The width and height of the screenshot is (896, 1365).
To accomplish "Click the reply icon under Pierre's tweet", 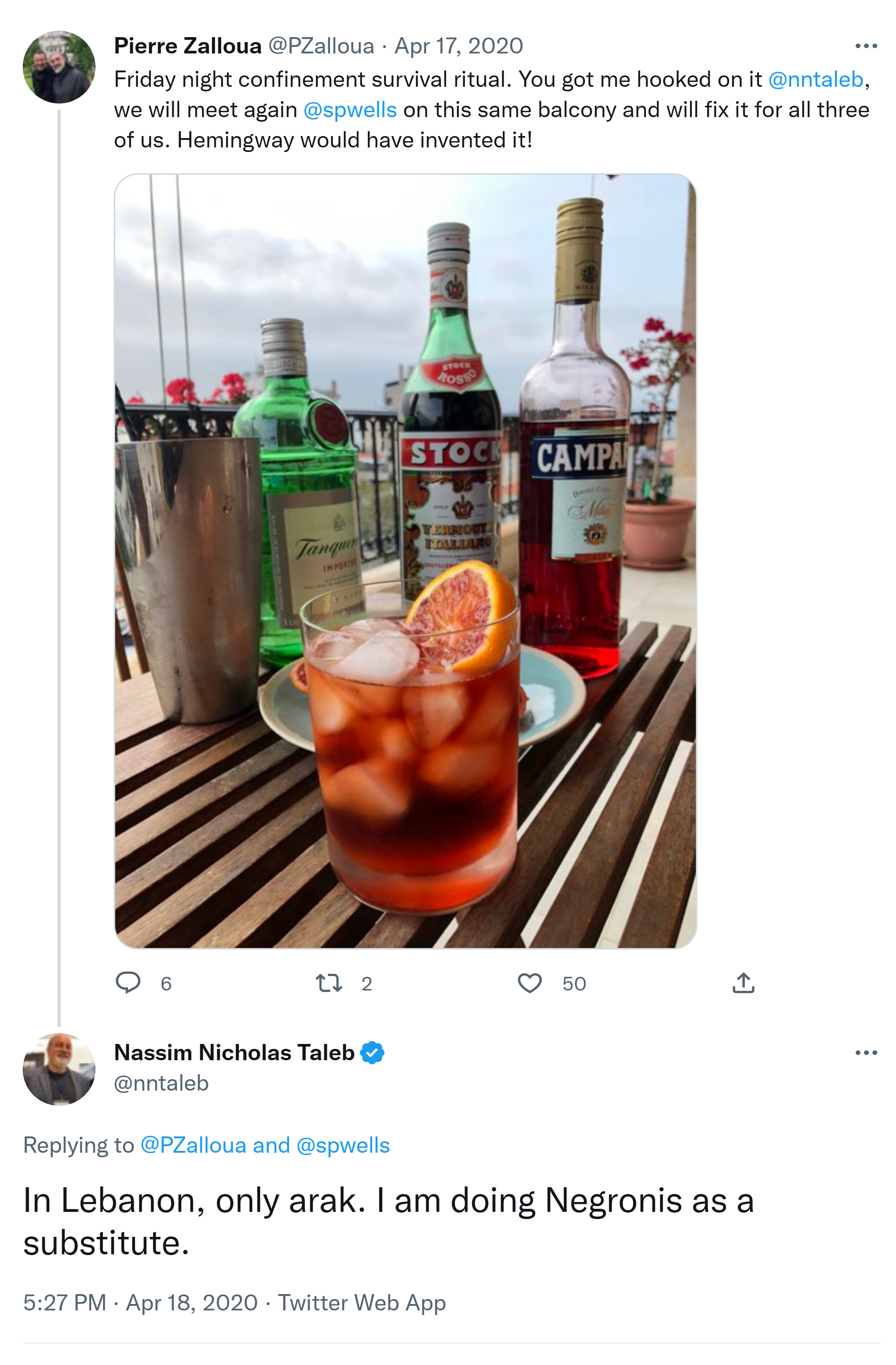I will (x=128, y=983).
